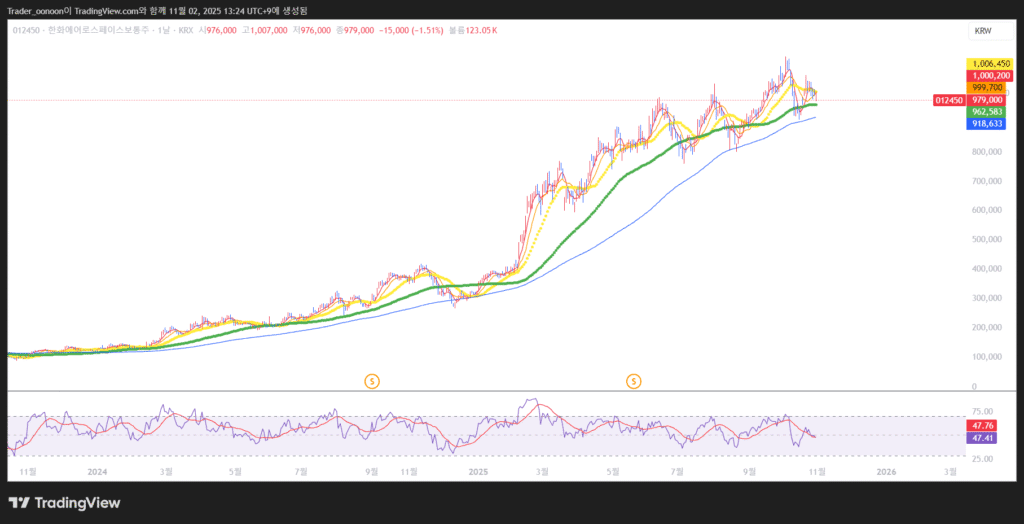Click the 2024 label on time axis
Image resolution: width=1024 pixels, height=524 pixels.
[97, 470]
